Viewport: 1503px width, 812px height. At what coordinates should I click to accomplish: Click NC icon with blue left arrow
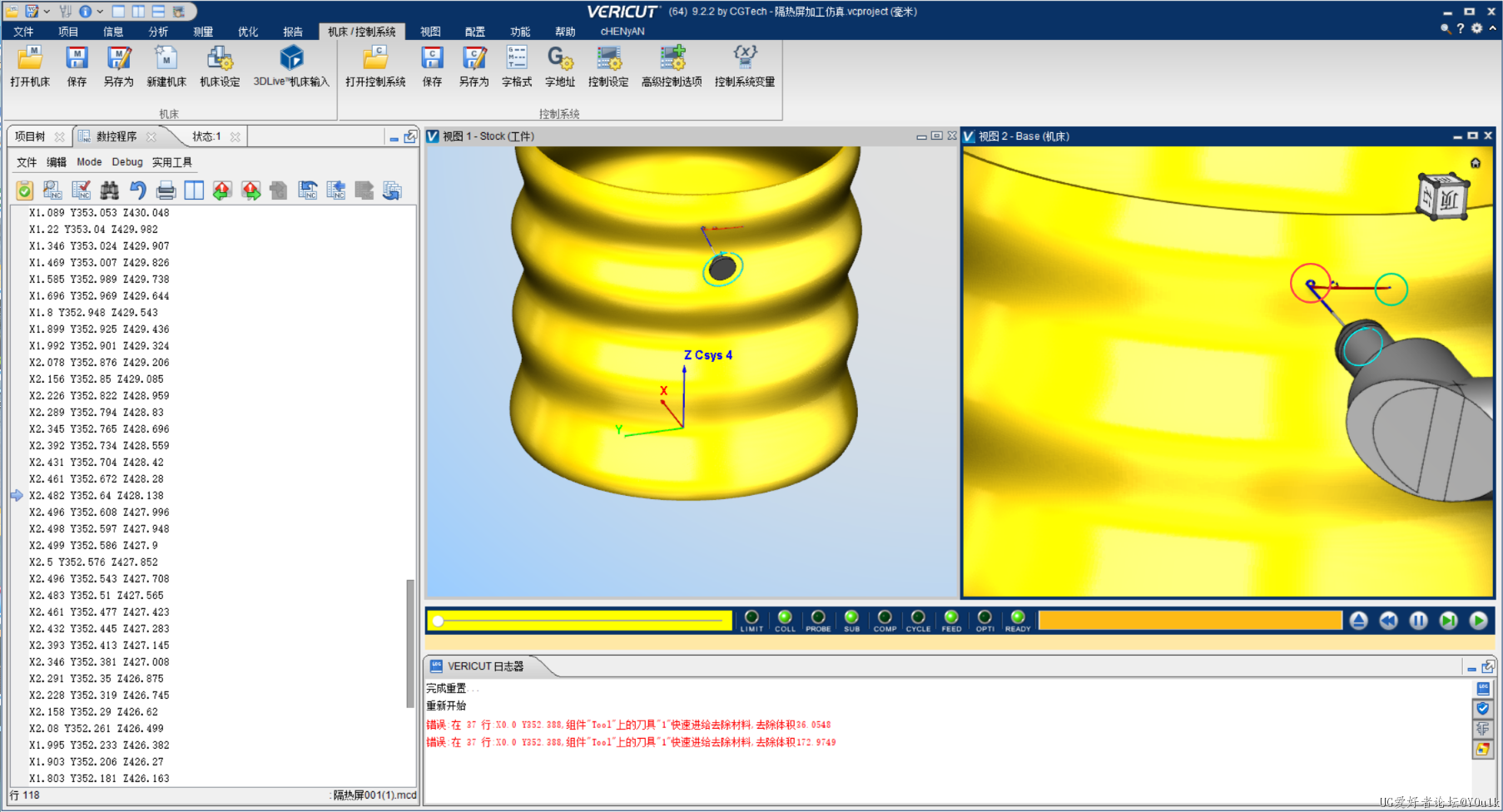[336, 191]
